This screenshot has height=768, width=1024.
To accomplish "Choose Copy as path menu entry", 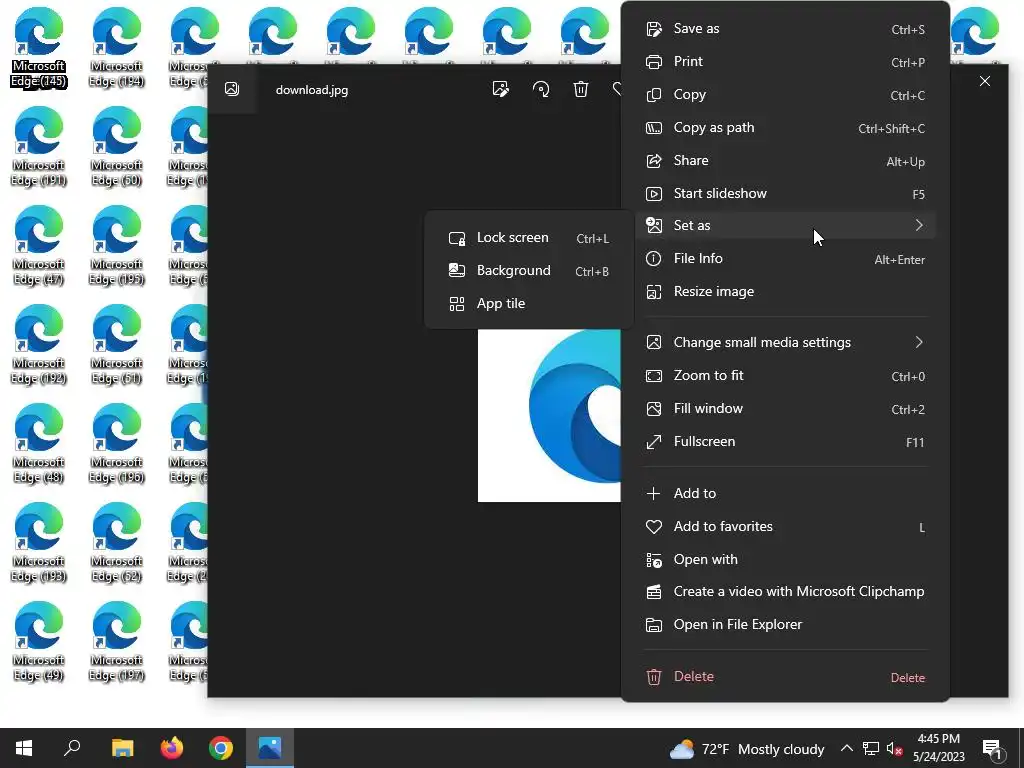I will pos(785,127).
